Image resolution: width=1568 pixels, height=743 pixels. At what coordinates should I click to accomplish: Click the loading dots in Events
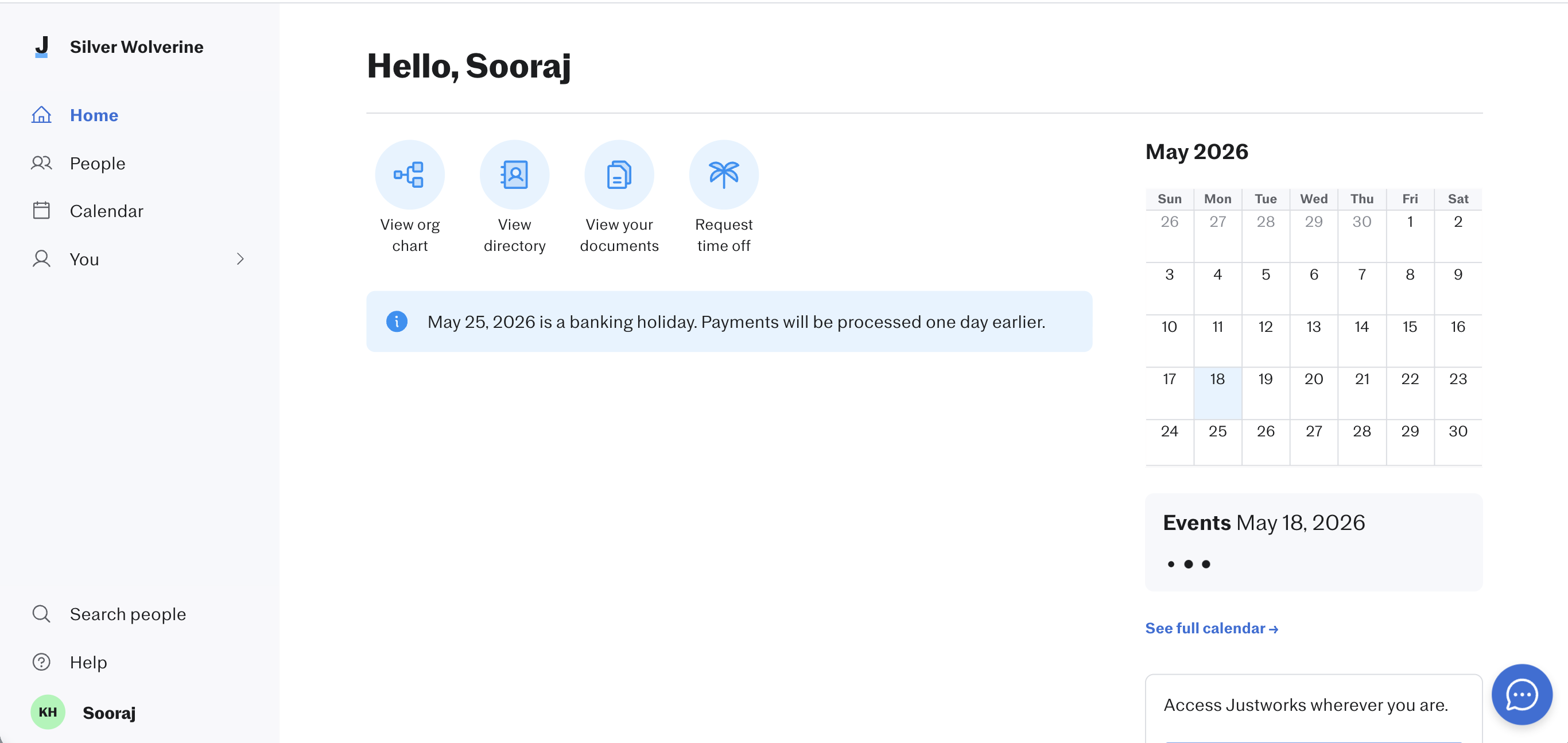[x=1188, y=564]
